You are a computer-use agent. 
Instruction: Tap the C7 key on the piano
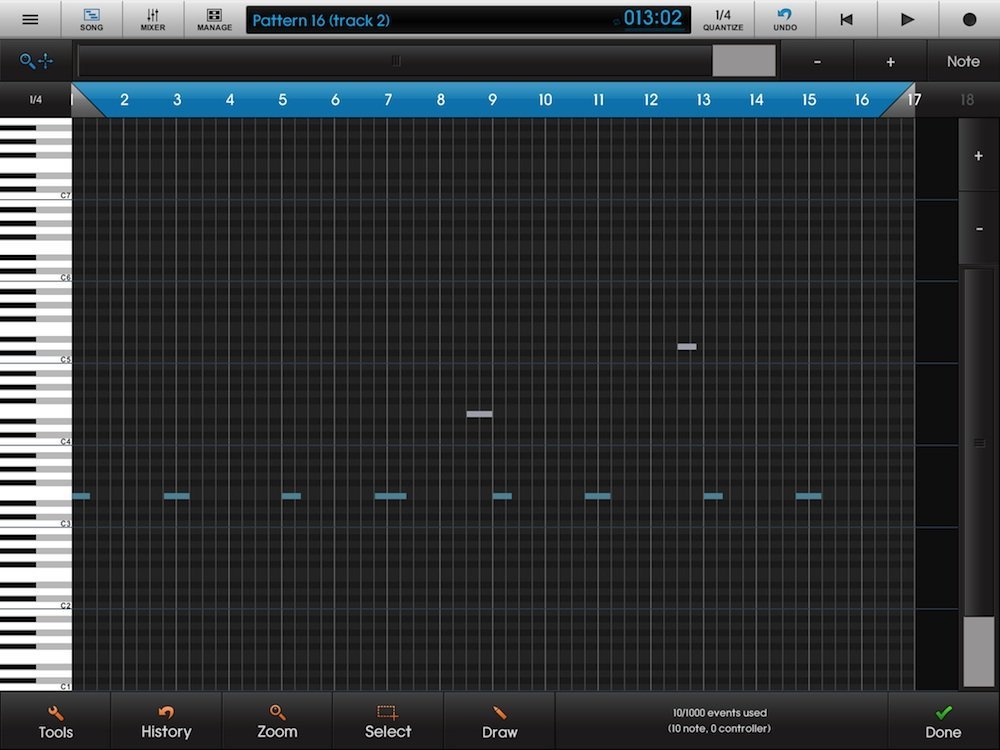(x=36, y=195)
